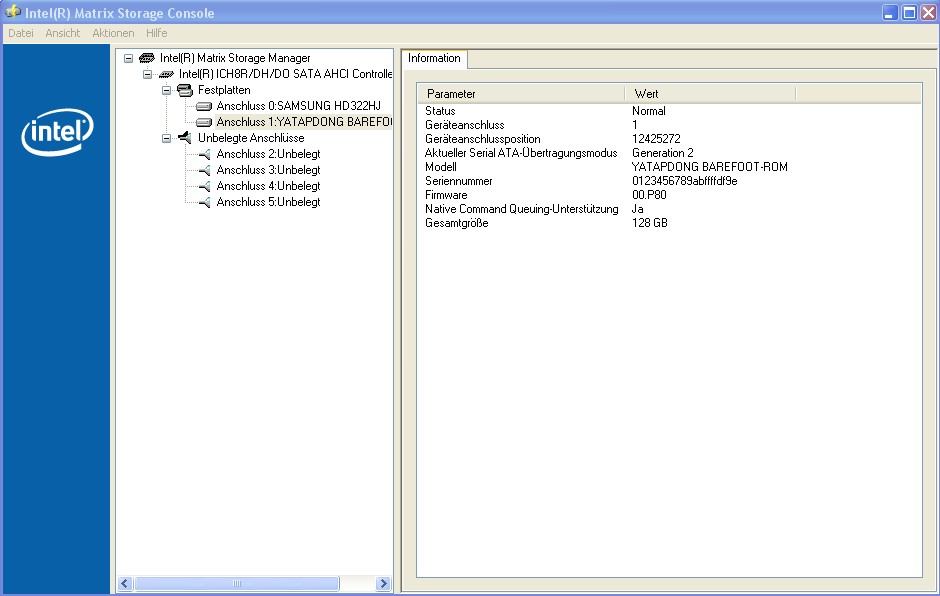Minimize the Matrix Storage Console window
This screenshot has height=596, width=940.
click(890, 13)
